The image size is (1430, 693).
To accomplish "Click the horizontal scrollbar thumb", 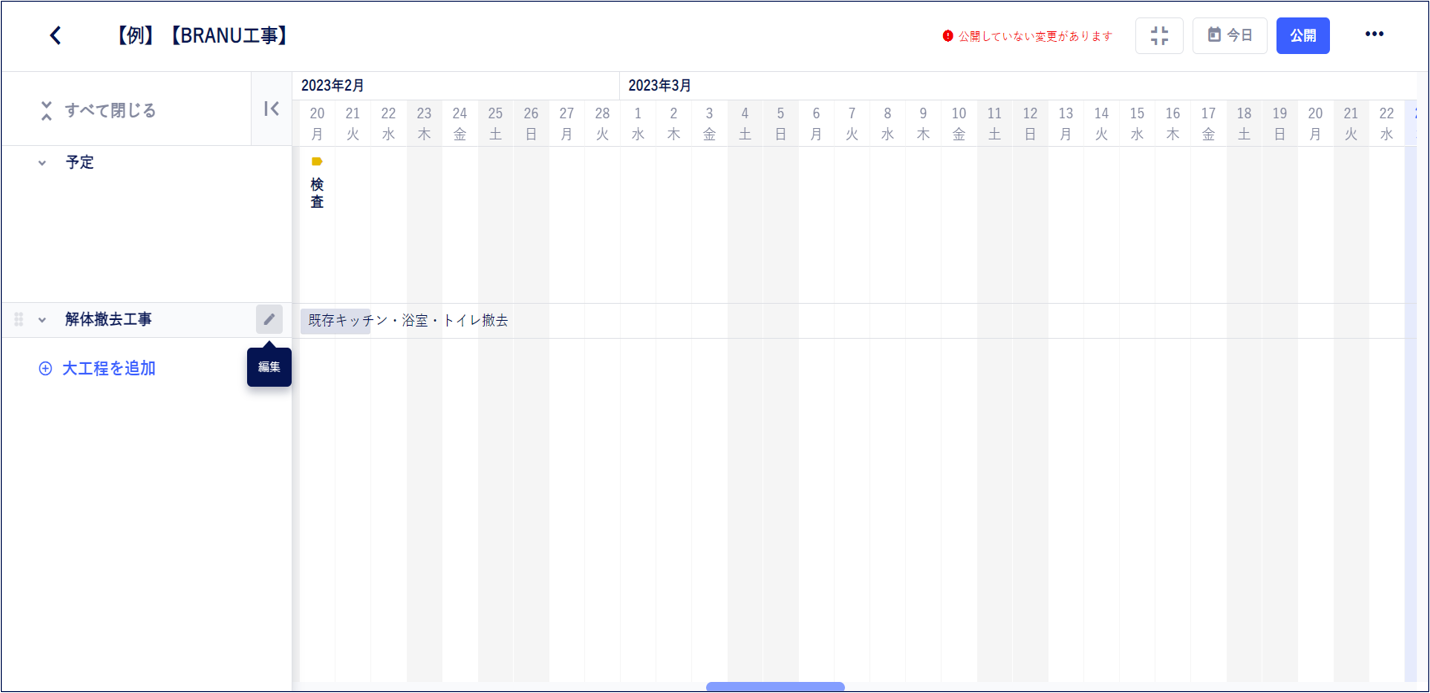I will 775,687.
